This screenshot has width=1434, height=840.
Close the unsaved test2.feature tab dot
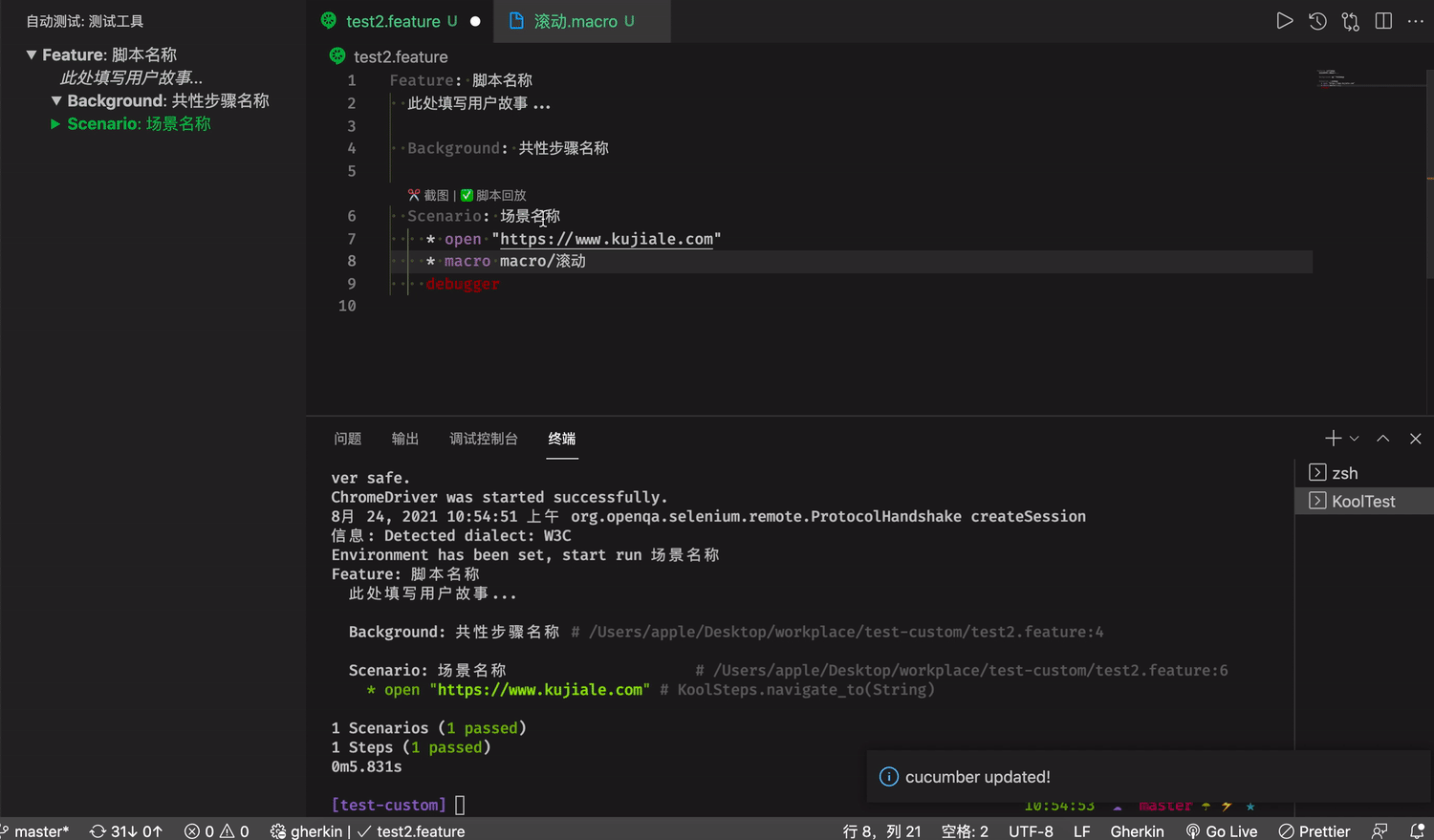[475, 21]
